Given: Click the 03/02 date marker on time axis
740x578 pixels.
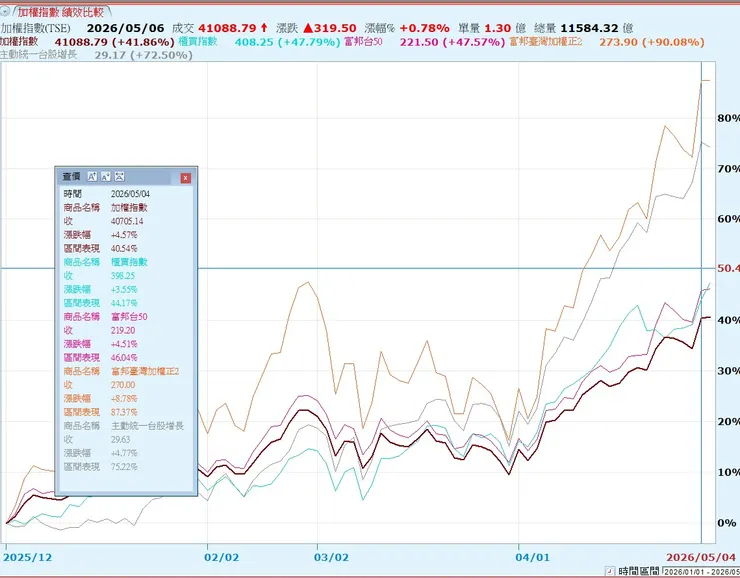Looking at the screenshot, I should tap(331, 557).
